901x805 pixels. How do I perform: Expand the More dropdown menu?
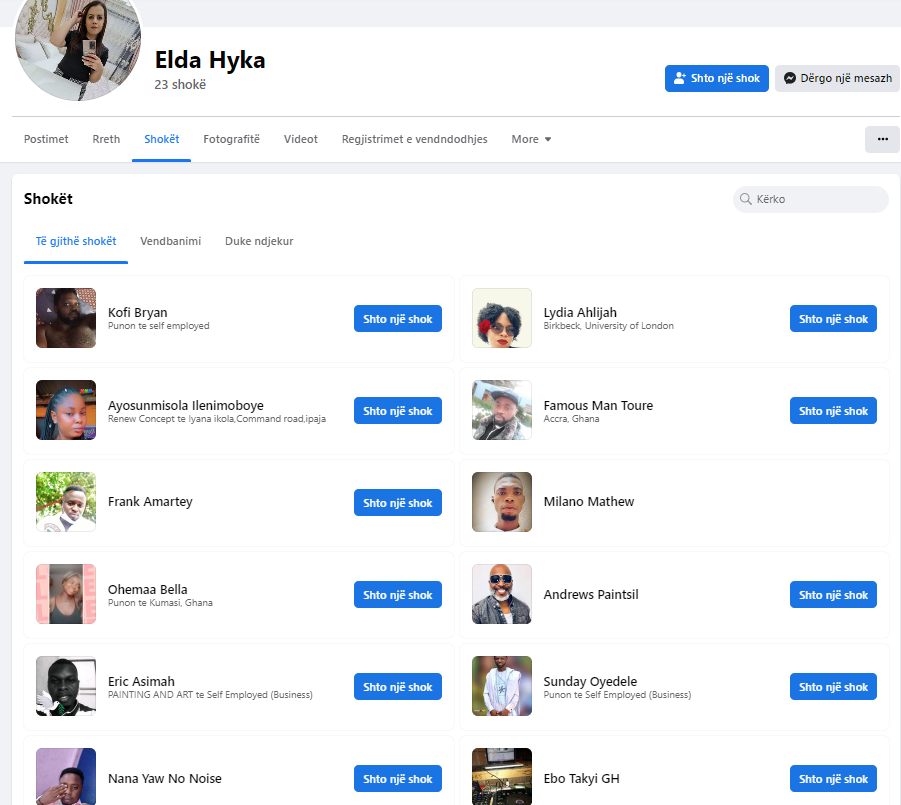point(531,139)
